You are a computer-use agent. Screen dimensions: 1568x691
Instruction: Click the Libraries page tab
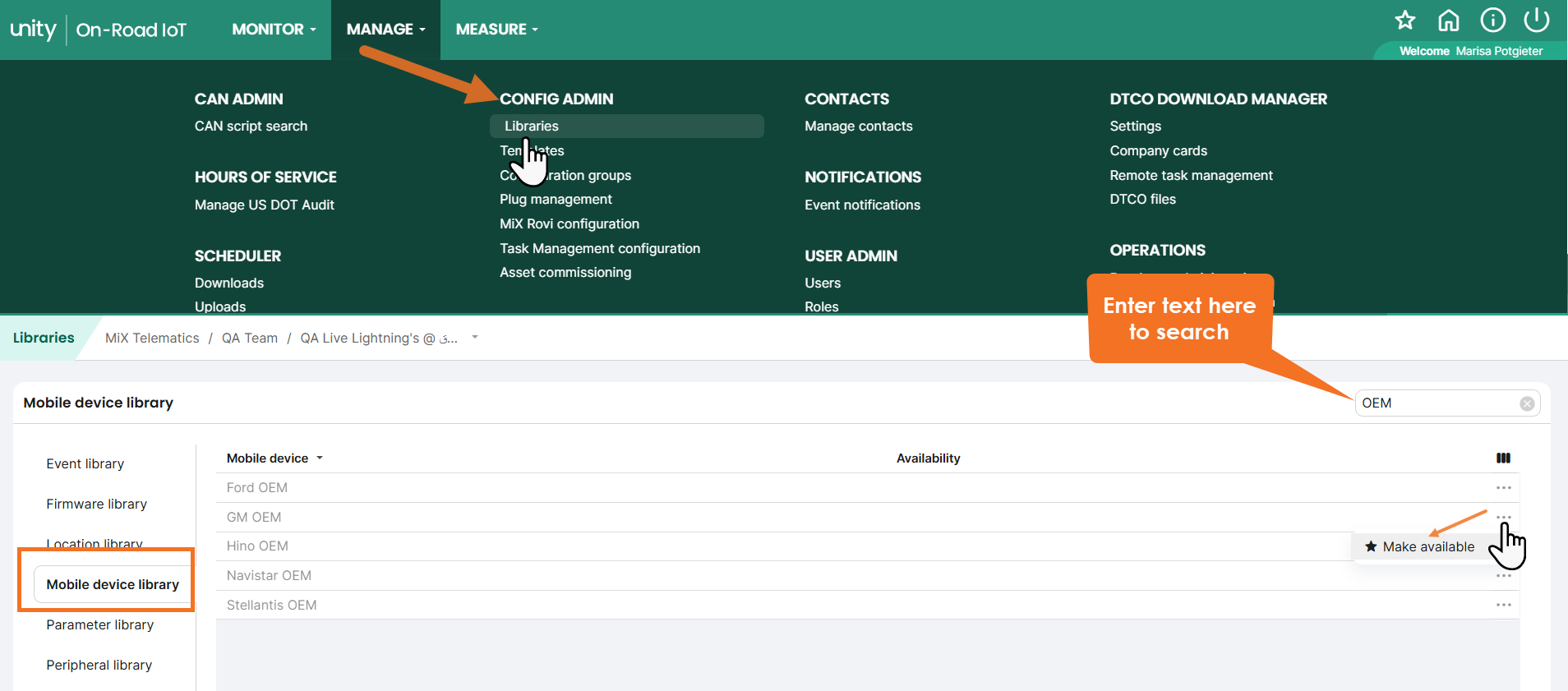click(44, 338)
